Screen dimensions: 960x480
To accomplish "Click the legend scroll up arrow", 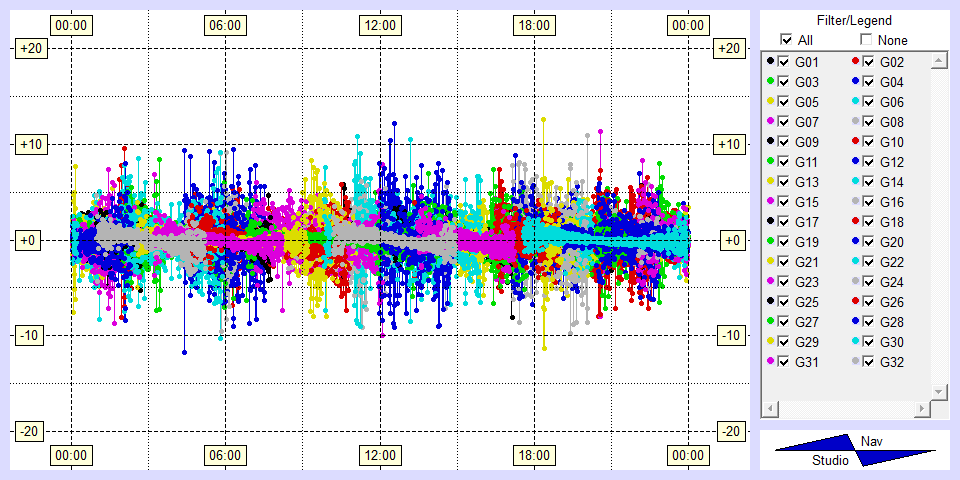I will 938,62.
